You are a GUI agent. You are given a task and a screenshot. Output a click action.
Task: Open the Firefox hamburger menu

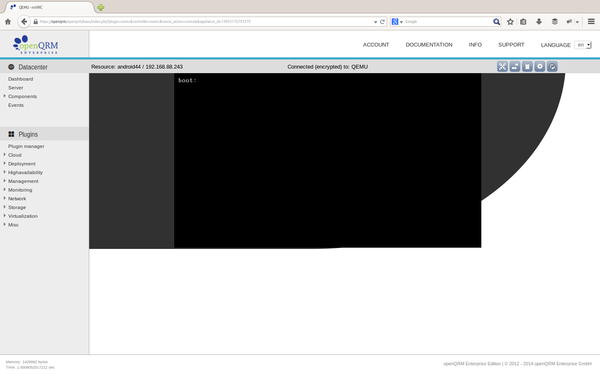(x=591, y=22)
